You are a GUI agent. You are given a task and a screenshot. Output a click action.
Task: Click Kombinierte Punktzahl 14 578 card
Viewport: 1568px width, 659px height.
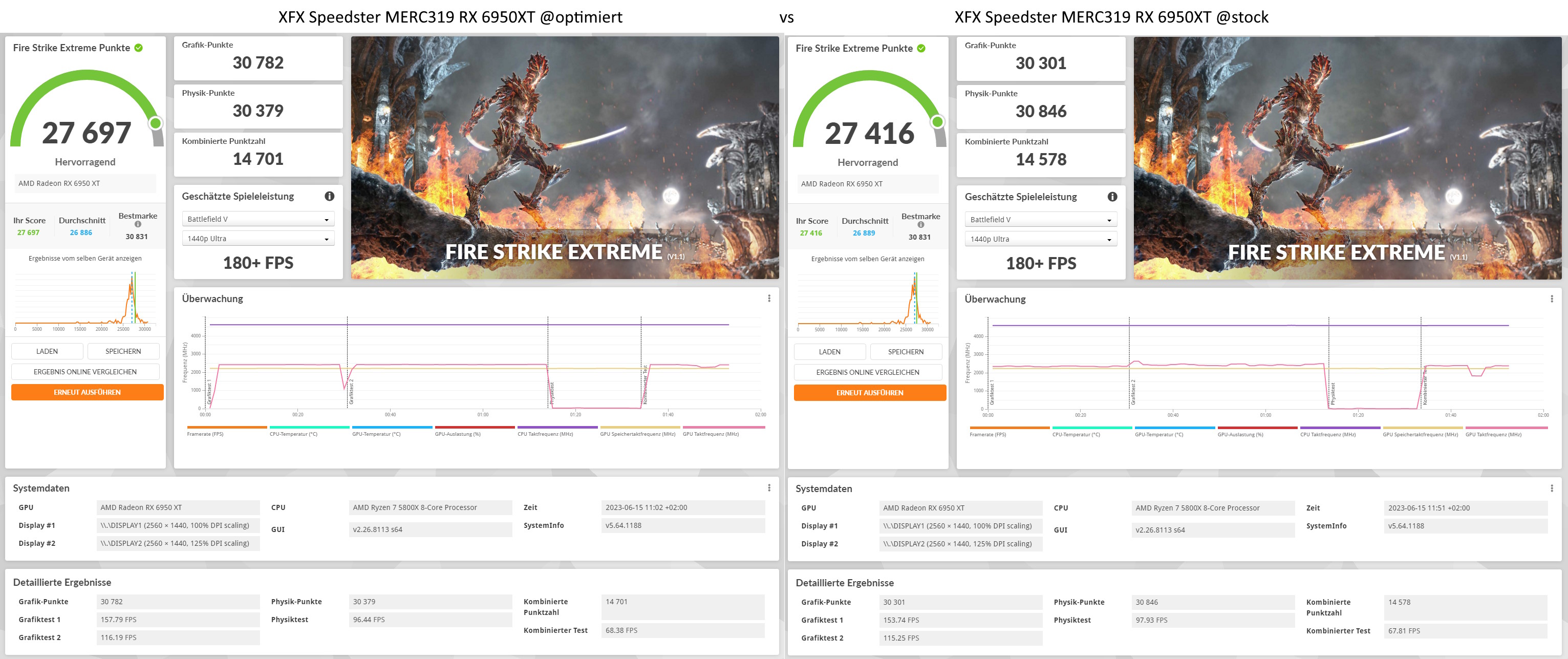point(1041,155)
